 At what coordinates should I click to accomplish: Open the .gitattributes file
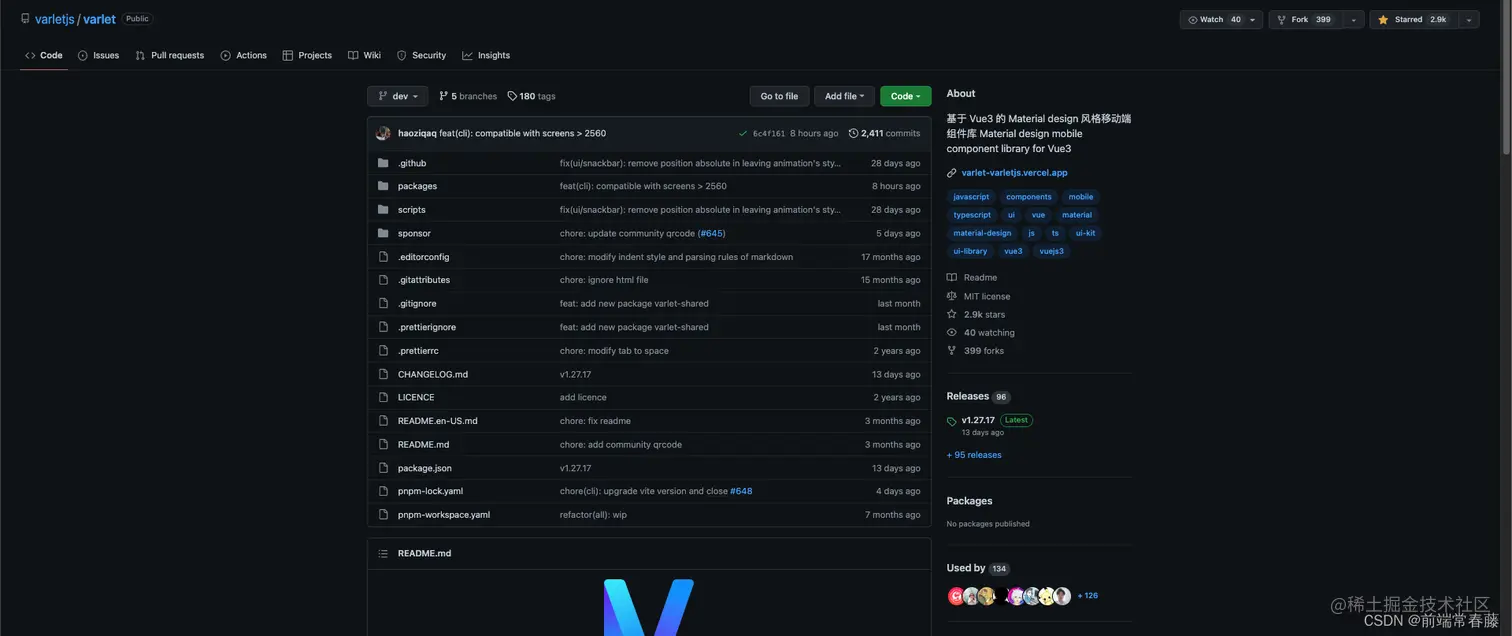pyautogui.click(x=424, y=280)
